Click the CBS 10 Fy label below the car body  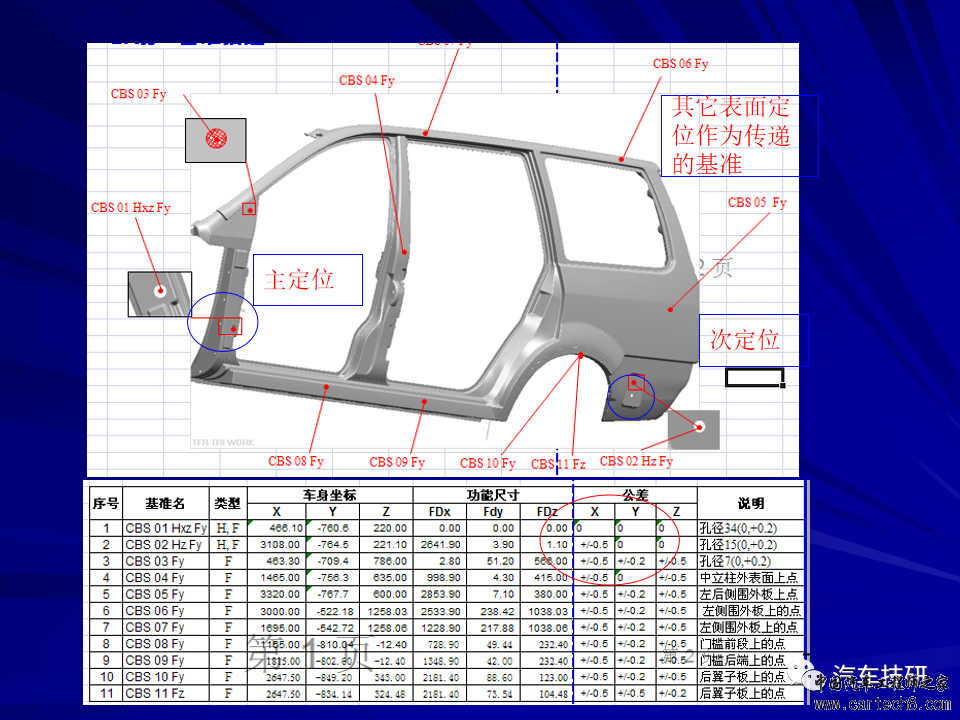487,463
